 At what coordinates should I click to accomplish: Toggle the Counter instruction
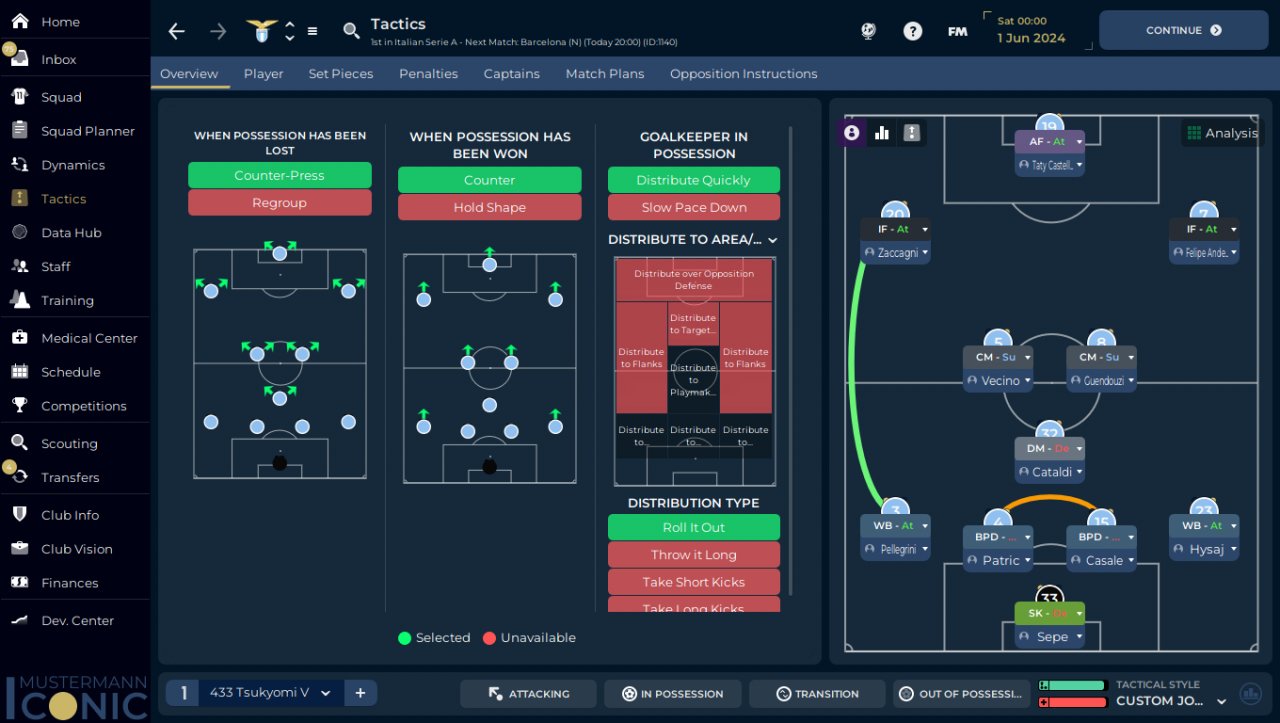pyautogui.click(x=489, y=180)
